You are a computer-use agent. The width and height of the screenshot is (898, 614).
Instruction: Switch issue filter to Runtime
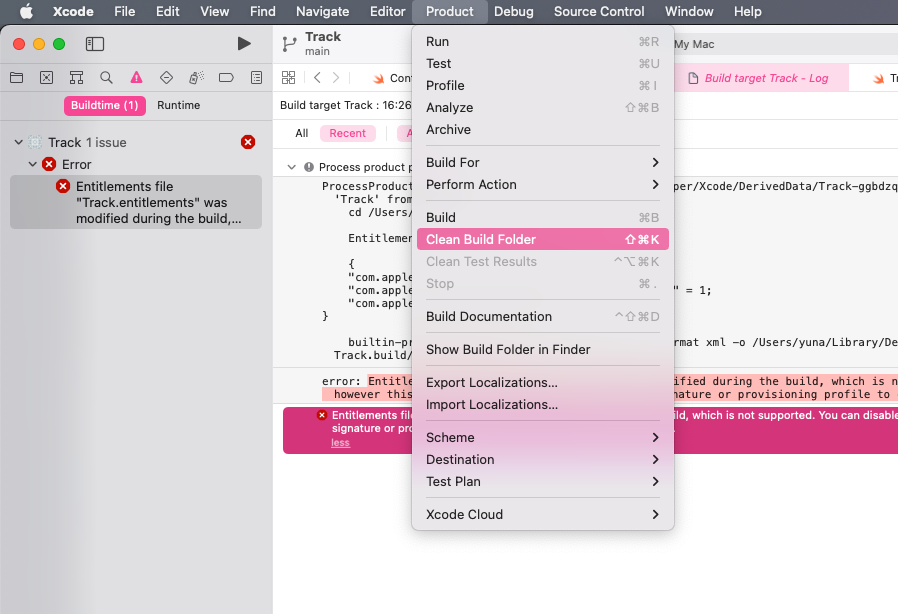(x=178, y=105)
